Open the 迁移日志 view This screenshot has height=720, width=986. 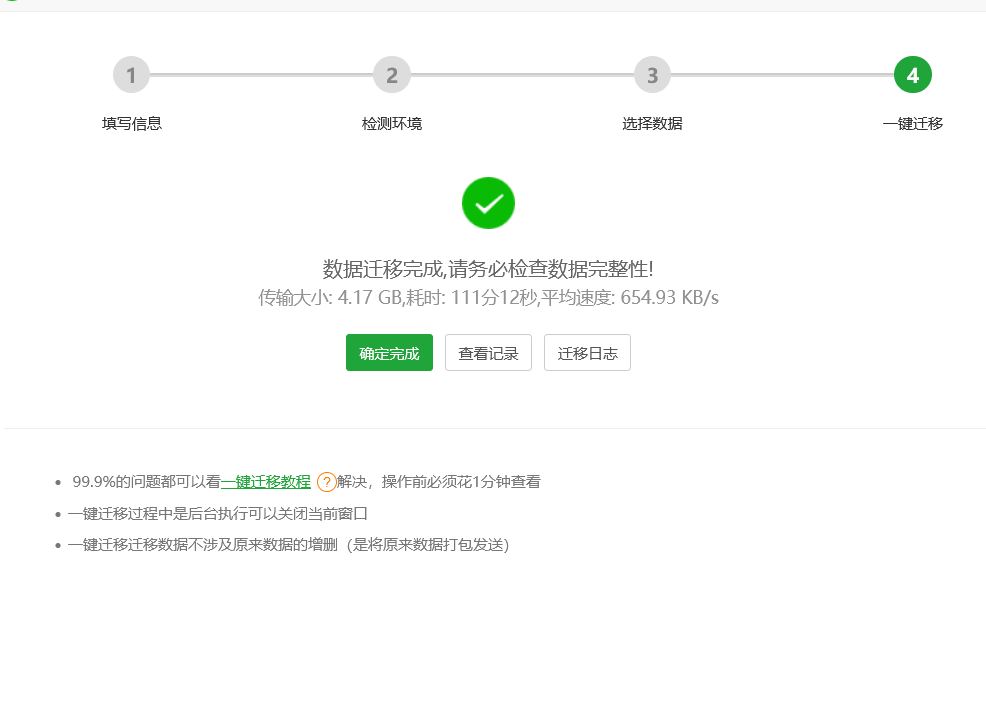[x=586, y=352]
